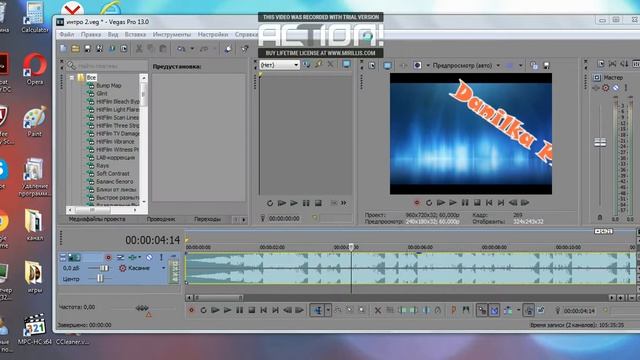Open Paint desktop shortcut

35,122
